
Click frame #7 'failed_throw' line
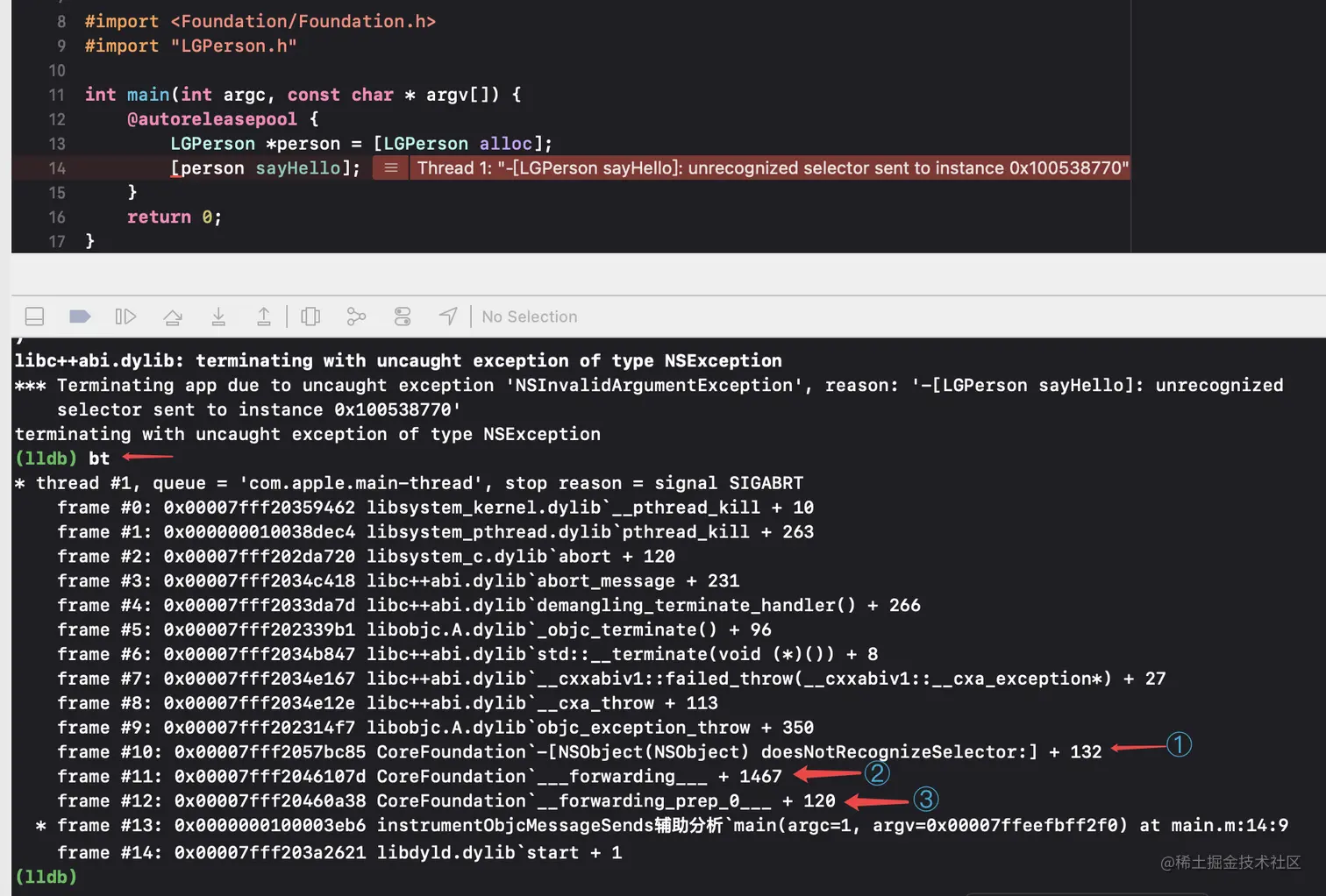[x=611, y=679]
